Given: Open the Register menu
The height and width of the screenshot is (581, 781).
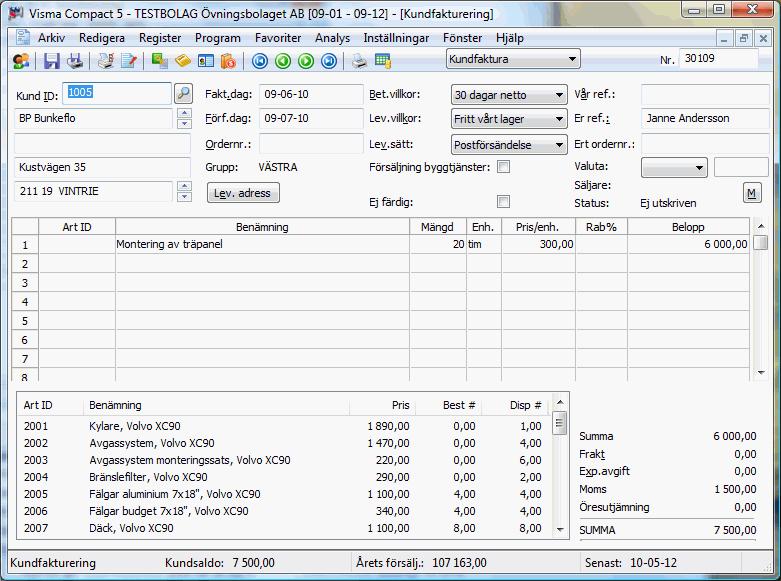Looking at the screenshot, I should click(x=160, y=38).
